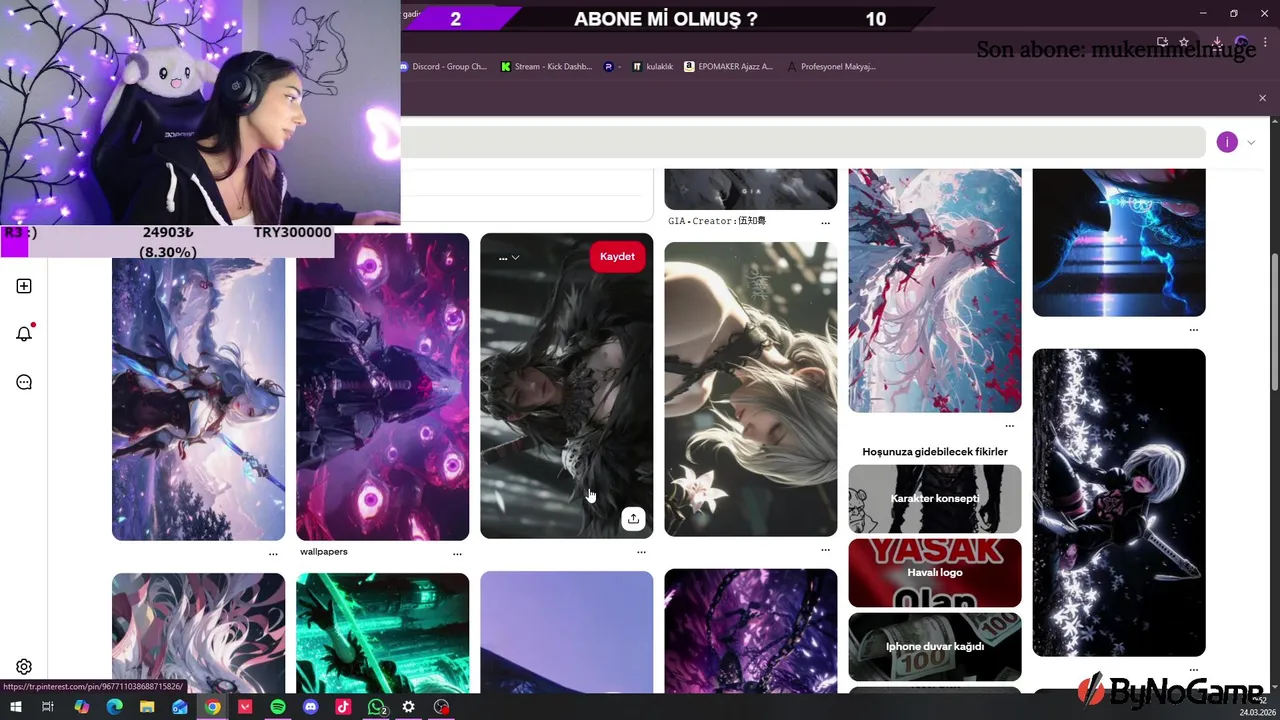This screenshot has width=1280, height=720.
Task: Click the purple profile avatar on Pinterest
Action: tap(1227, 142)
